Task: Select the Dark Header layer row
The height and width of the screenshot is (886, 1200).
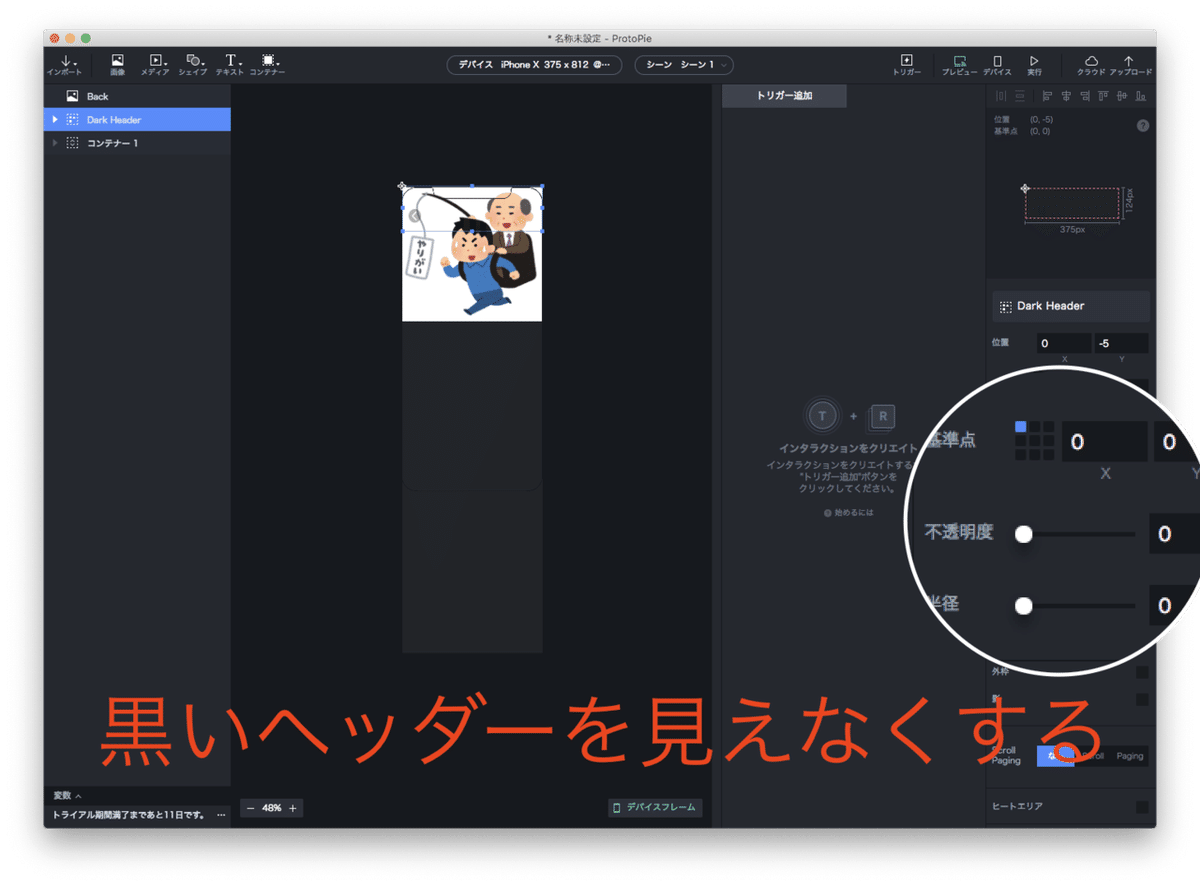Action: click(x=137, y=120)
